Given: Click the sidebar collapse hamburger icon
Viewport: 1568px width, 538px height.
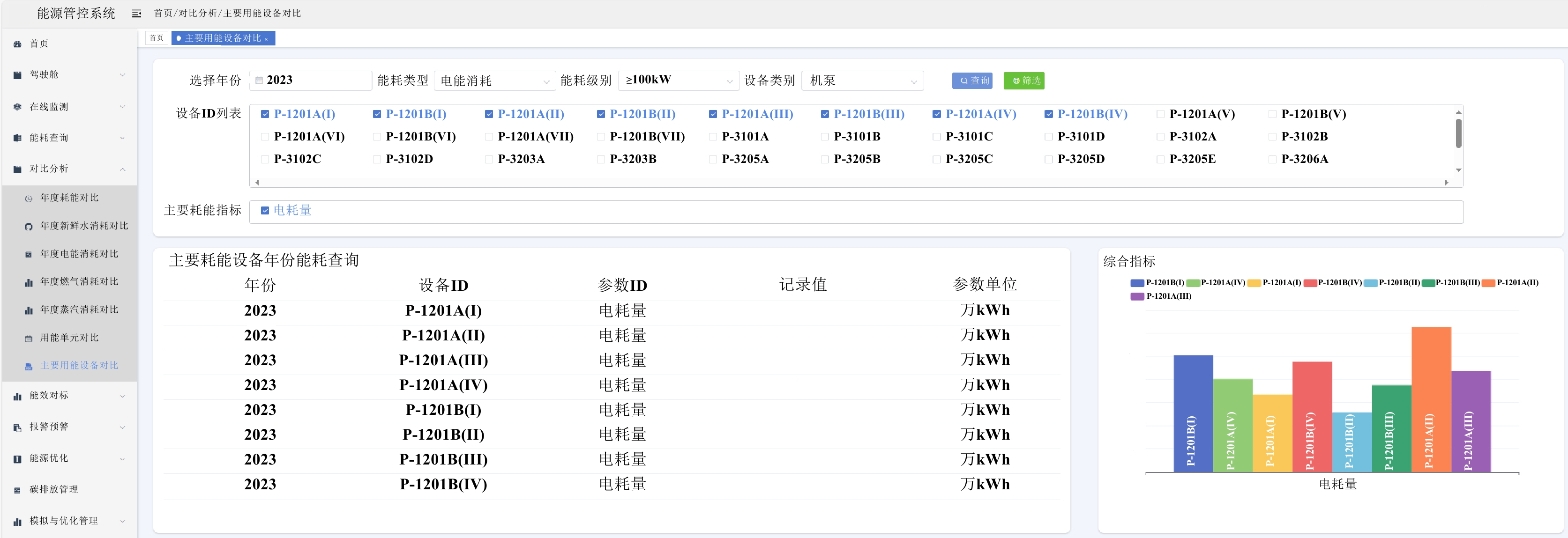Looking at the screenshot, I should [x=136, y=14].
